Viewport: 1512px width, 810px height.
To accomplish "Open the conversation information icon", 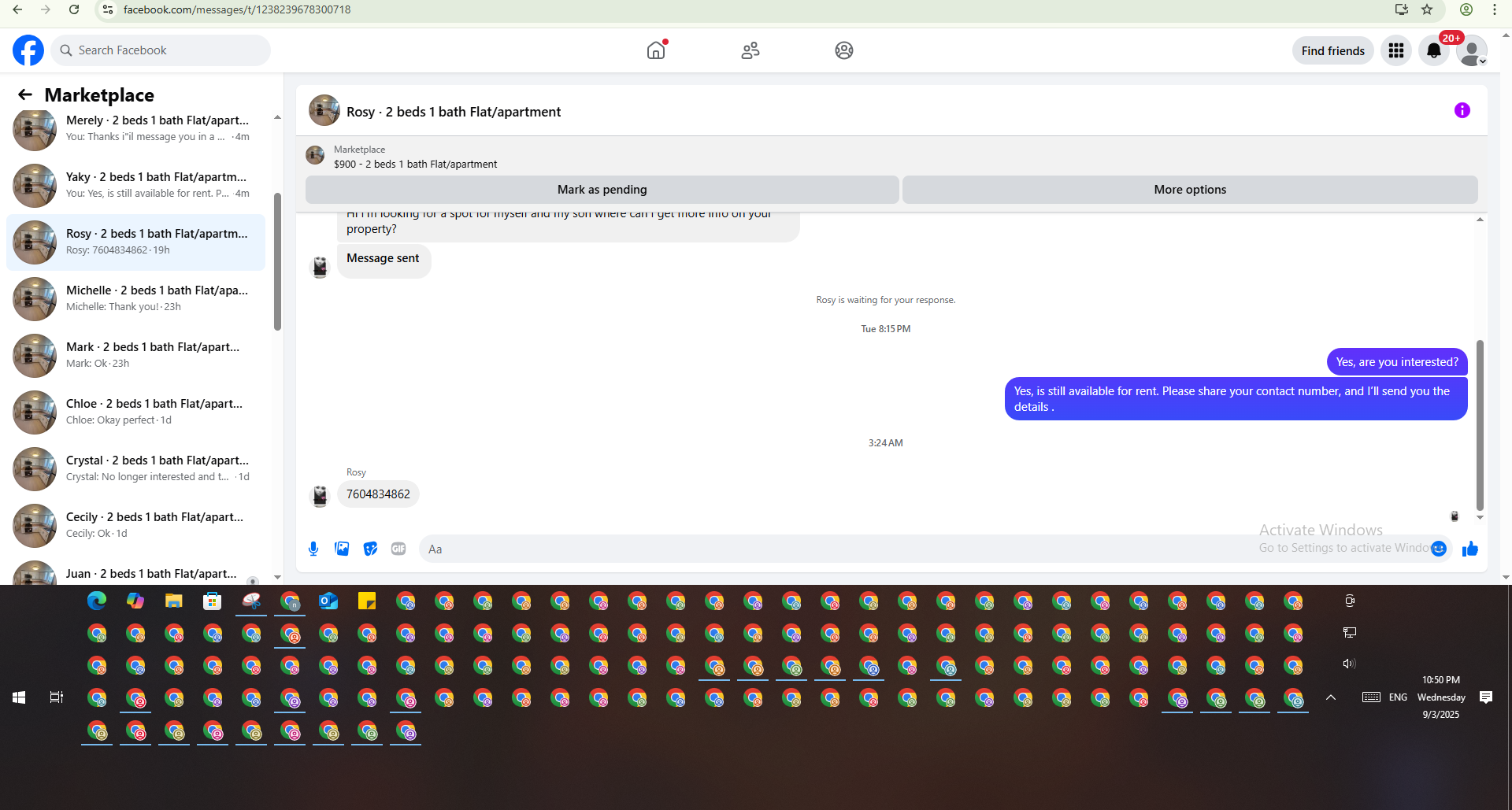I will (x=1462, y=111).
